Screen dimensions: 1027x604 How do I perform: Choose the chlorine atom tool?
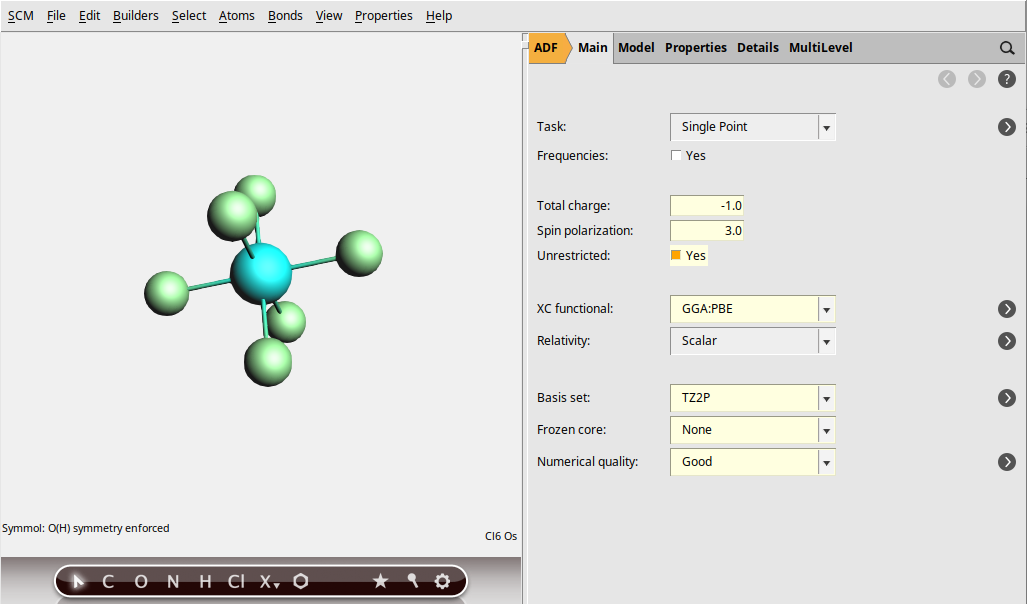pyautogui.click(x=236, y=581)
